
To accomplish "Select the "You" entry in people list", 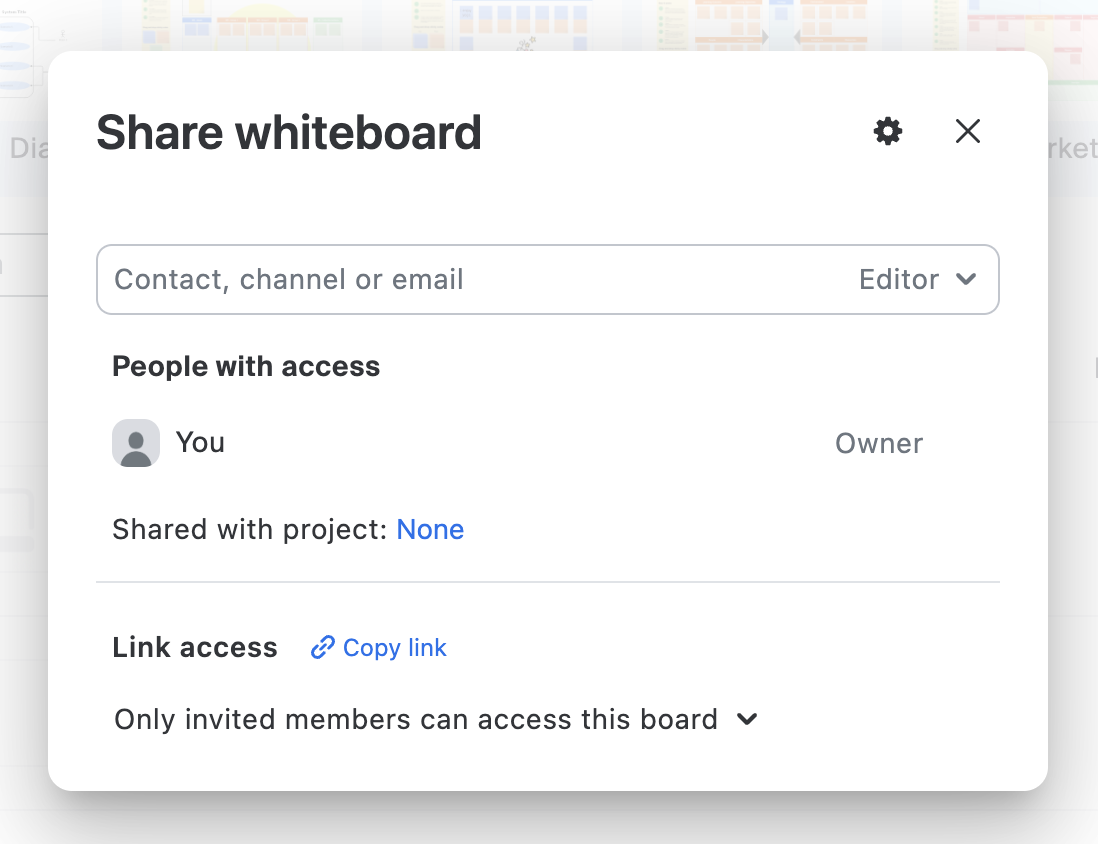I will pos(200,442).
